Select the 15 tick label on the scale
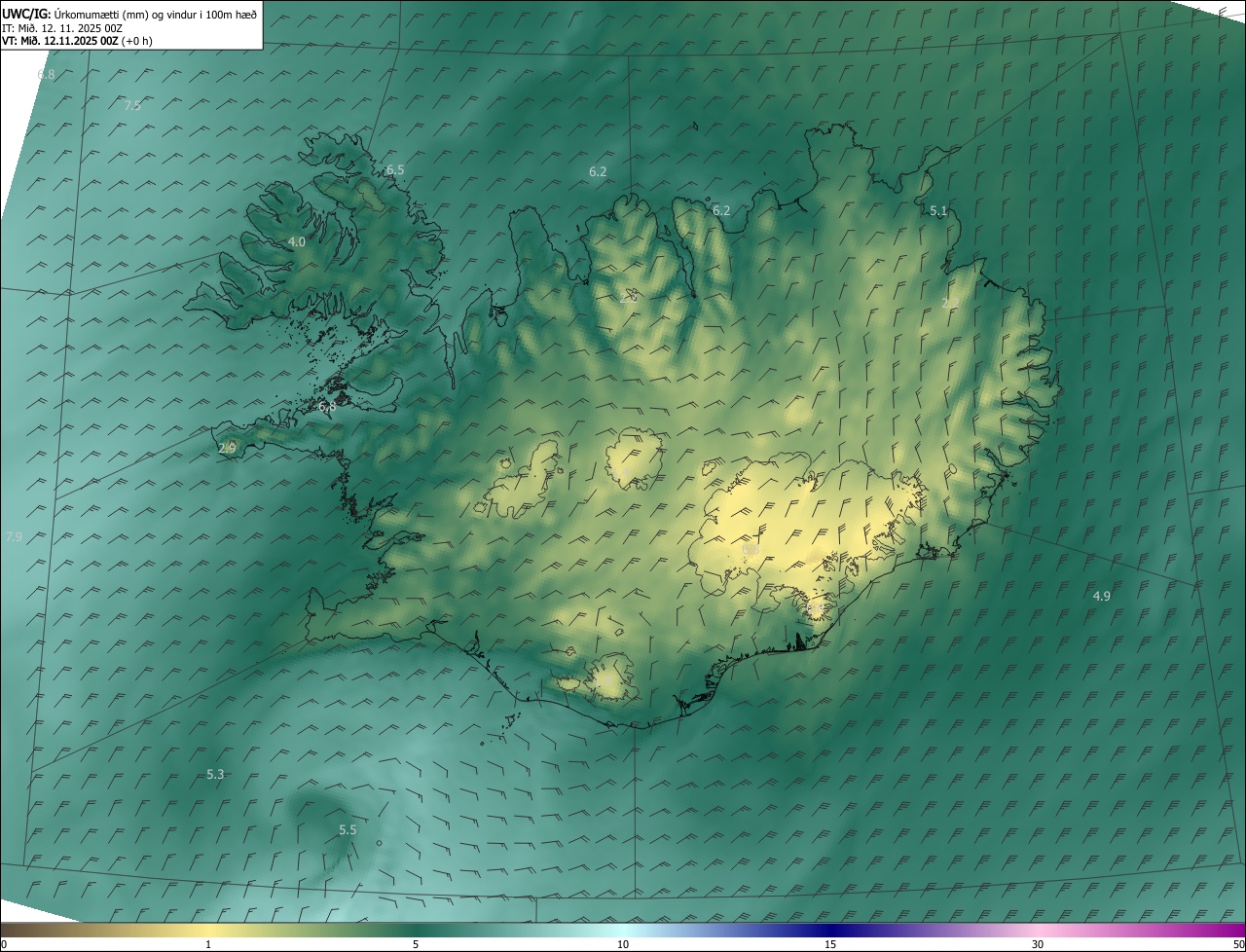This screenshot has height=952, width=1246. (830, 944)
